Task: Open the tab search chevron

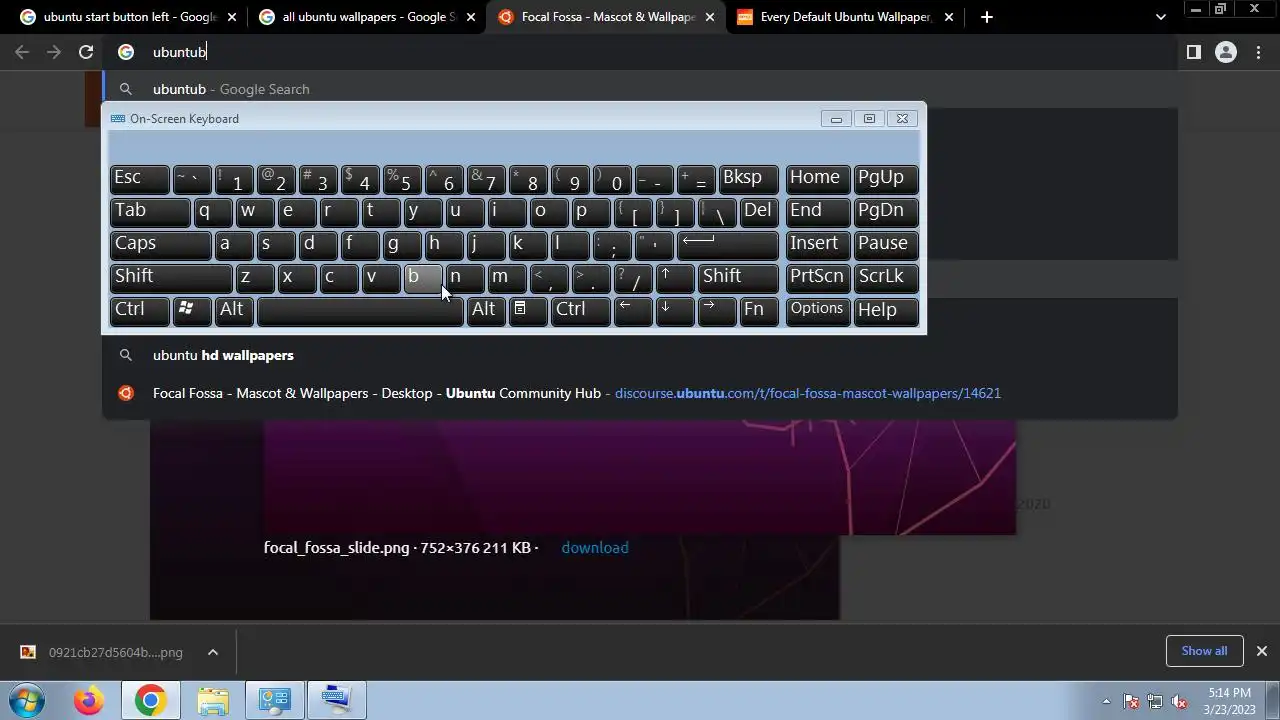Action: [1160, 17]
